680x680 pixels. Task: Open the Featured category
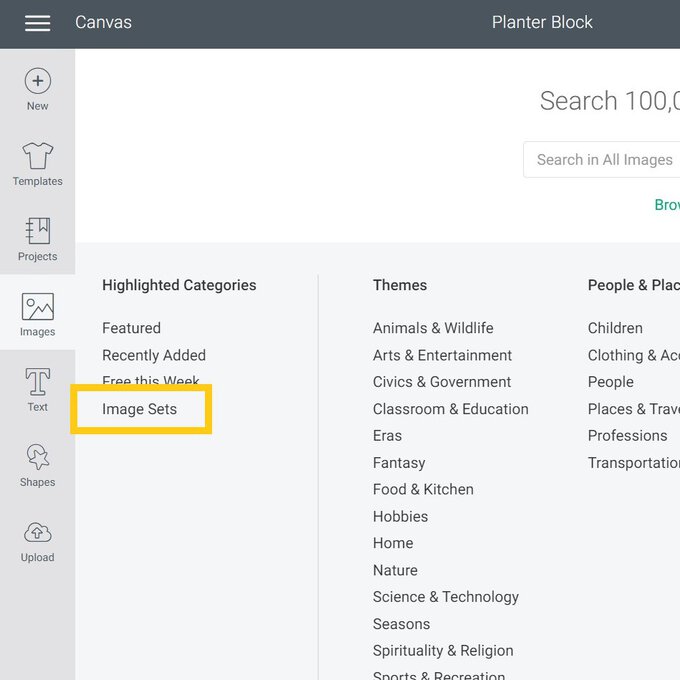pyautogui.click(x=131, y=328)
